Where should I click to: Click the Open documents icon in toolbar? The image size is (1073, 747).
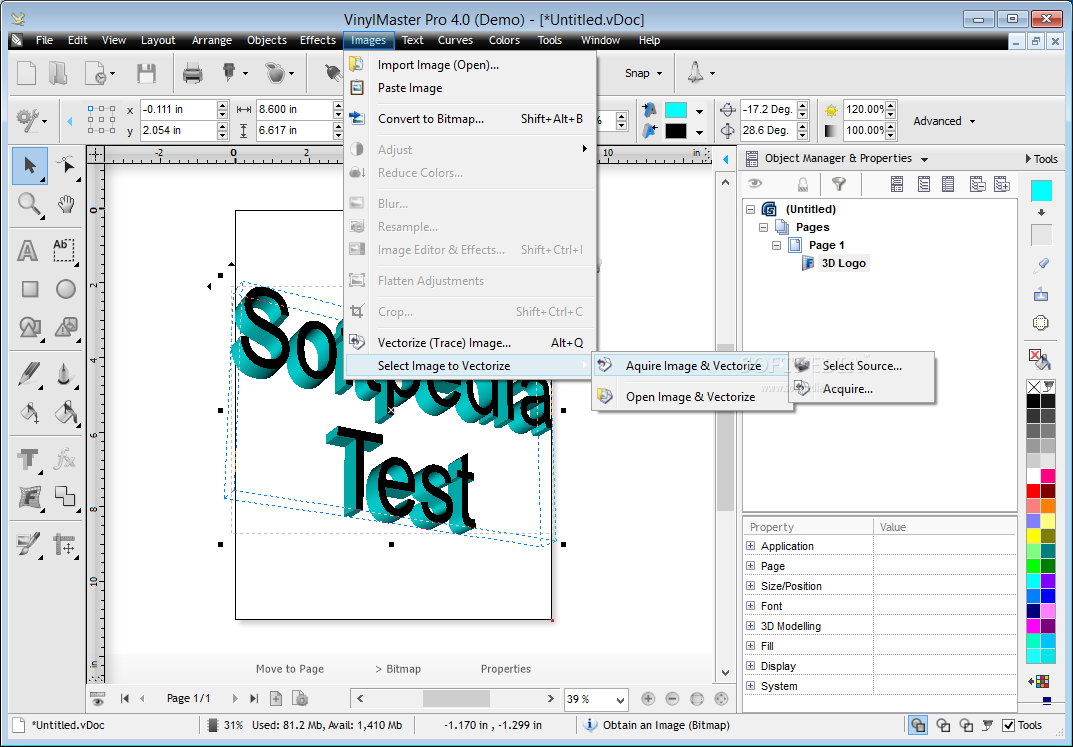(x=57, y=73)
